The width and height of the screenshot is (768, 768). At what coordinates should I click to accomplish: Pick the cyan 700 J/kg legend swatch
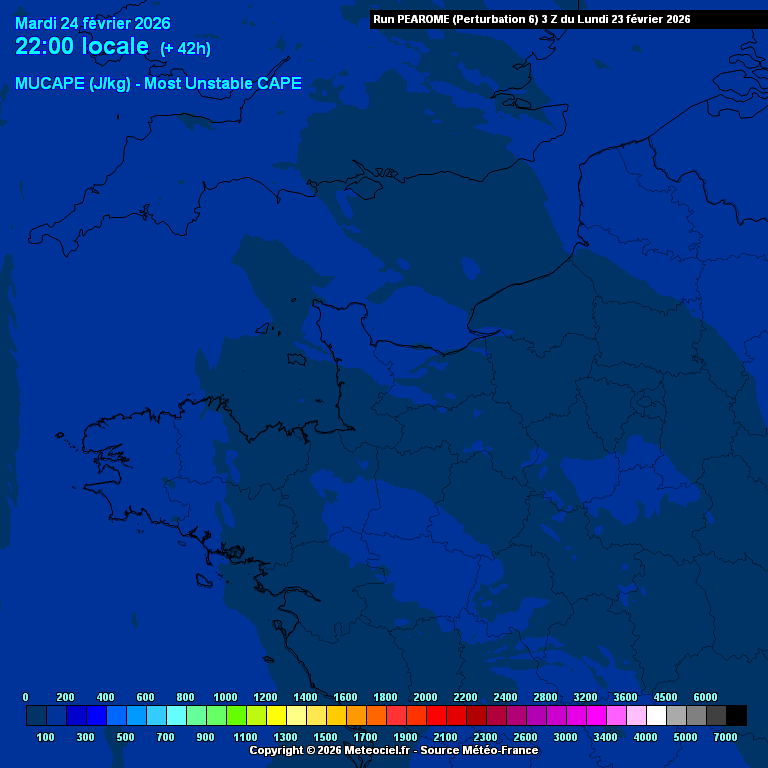pyautogui.click(x=176, y=715)
